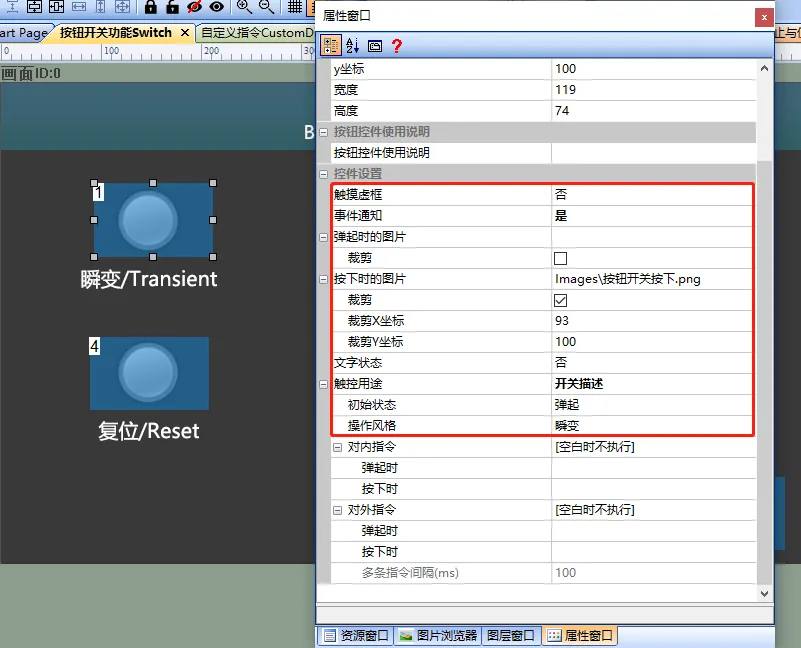Click the property list scroll down arrow

pyautogui.click(x=764, y=593)
